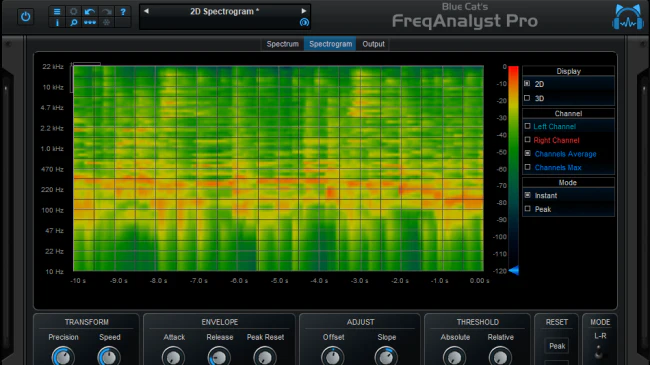Image resolution: width=650 pixels, height=365 pixels.
Task: Click the ADJUST section title
Action: 361,322
